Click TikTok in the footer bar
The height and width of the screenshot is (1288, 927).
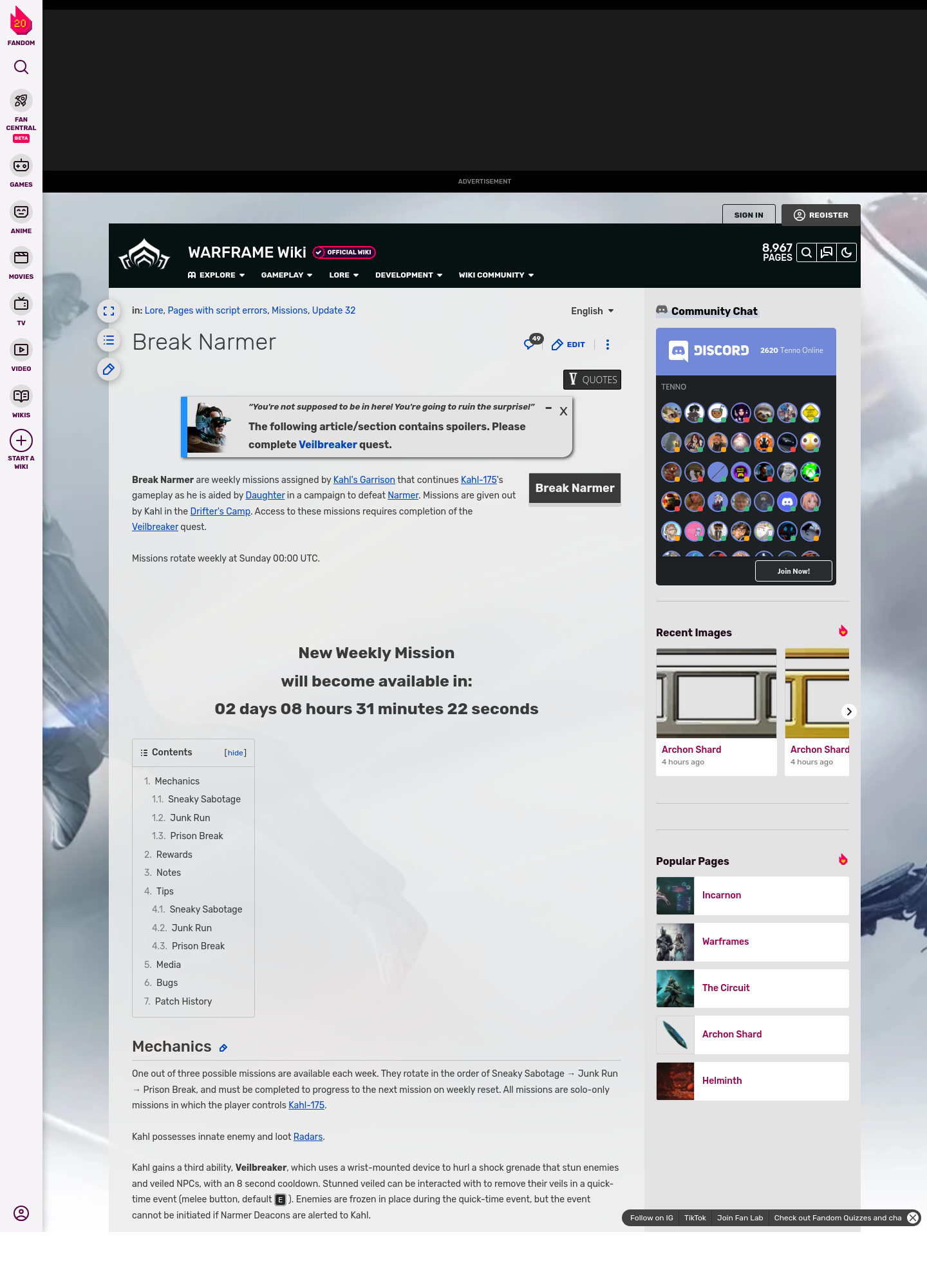coord(695,1218)
